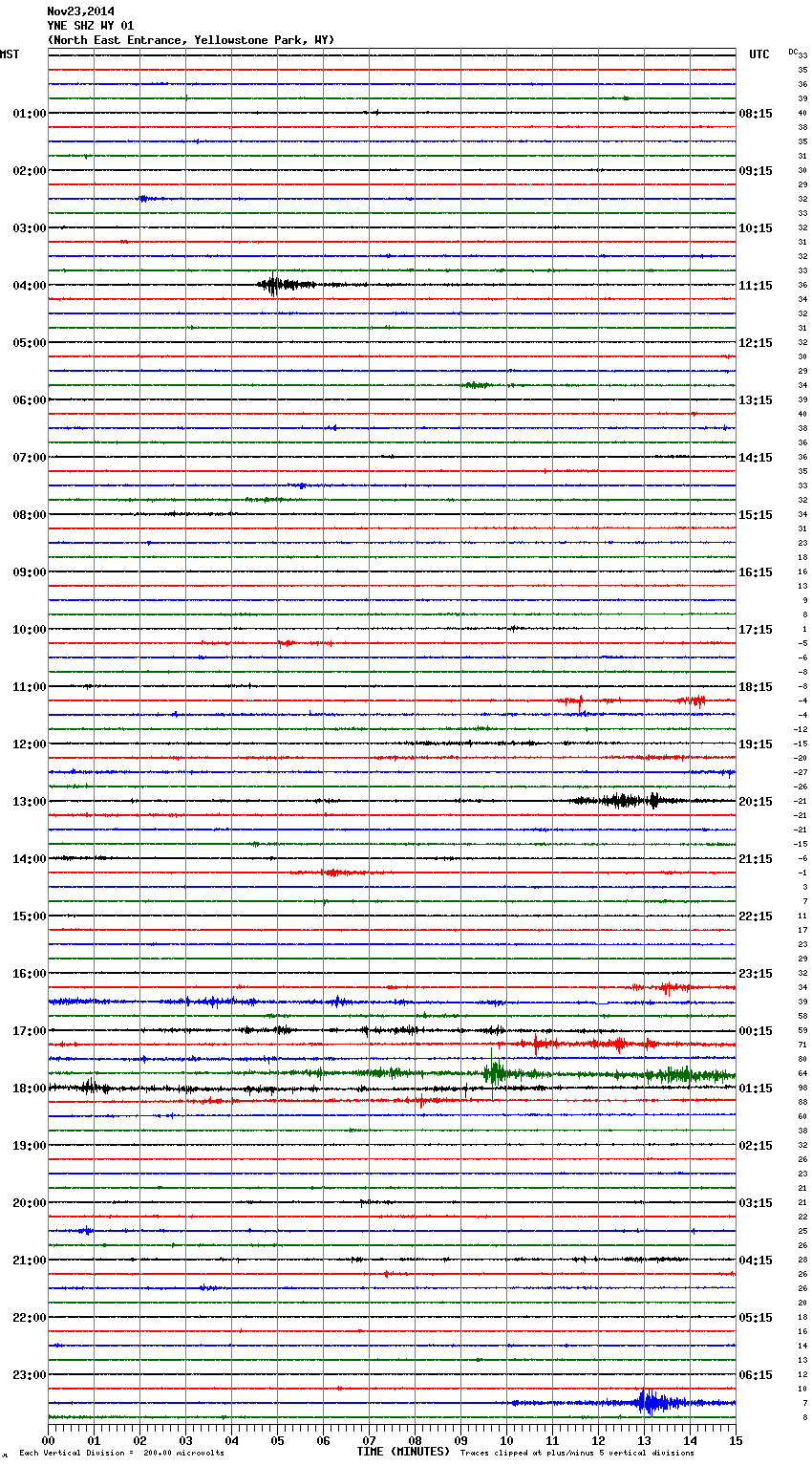812x1466 pixels.
Task: Click the 17:15 UTC time label
Action: click(x=756, y=630)
